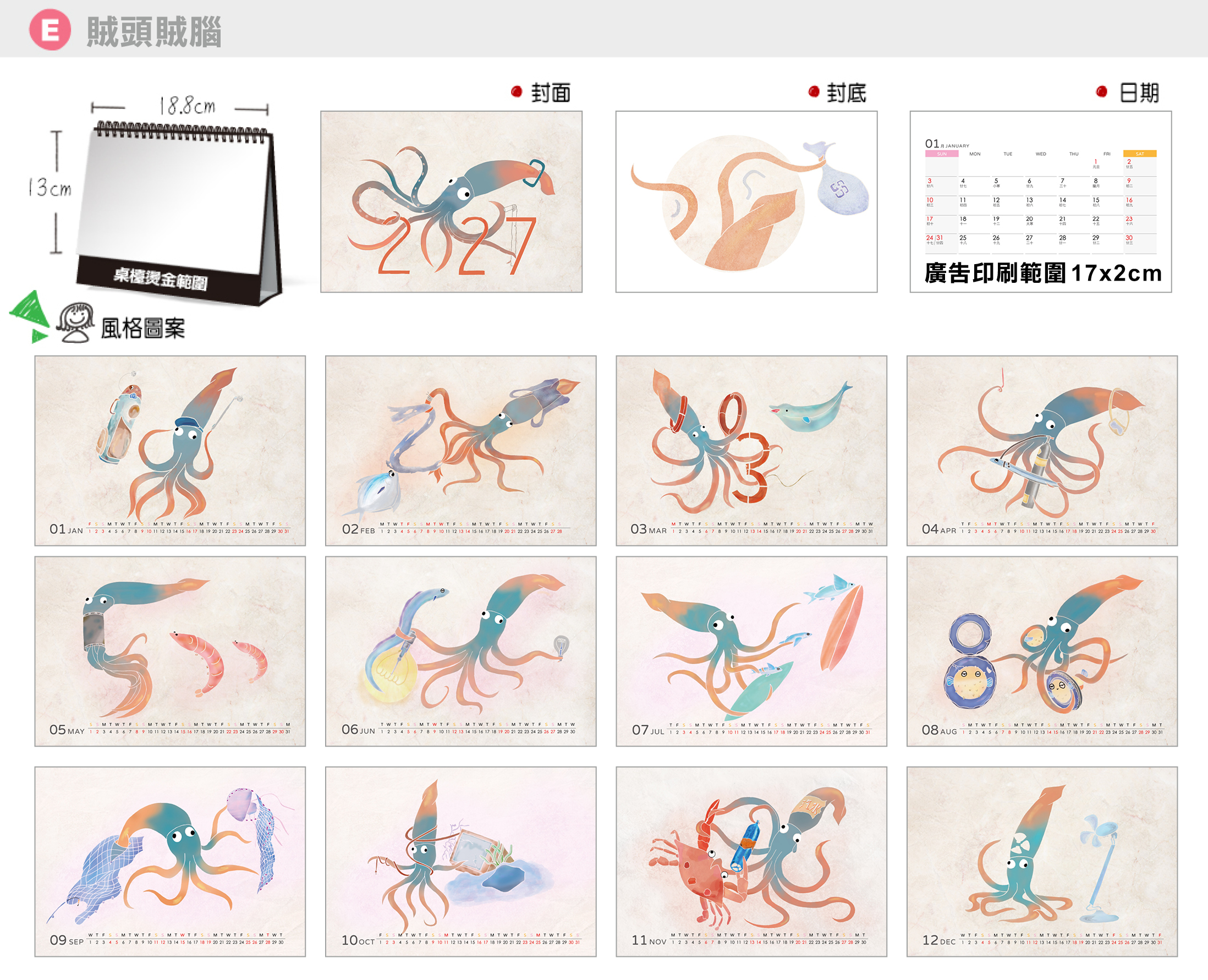Image resolution: width=1208 pixels, height=980 pixels.
Task: Select the 08 AUG pufferfish page
Action: (1042, 651)
